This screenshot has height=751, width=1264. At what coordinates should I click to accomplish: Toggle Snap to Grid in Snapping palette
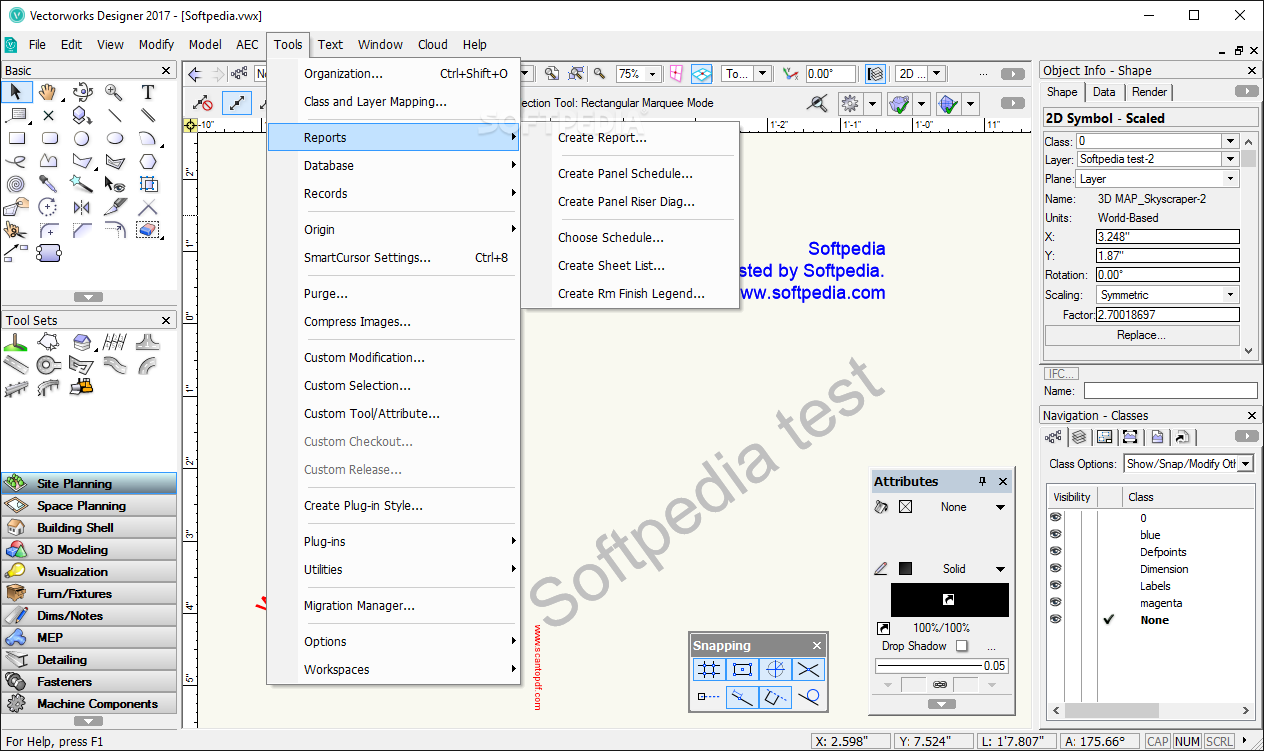pyautogui.click(x=709, y=670)
